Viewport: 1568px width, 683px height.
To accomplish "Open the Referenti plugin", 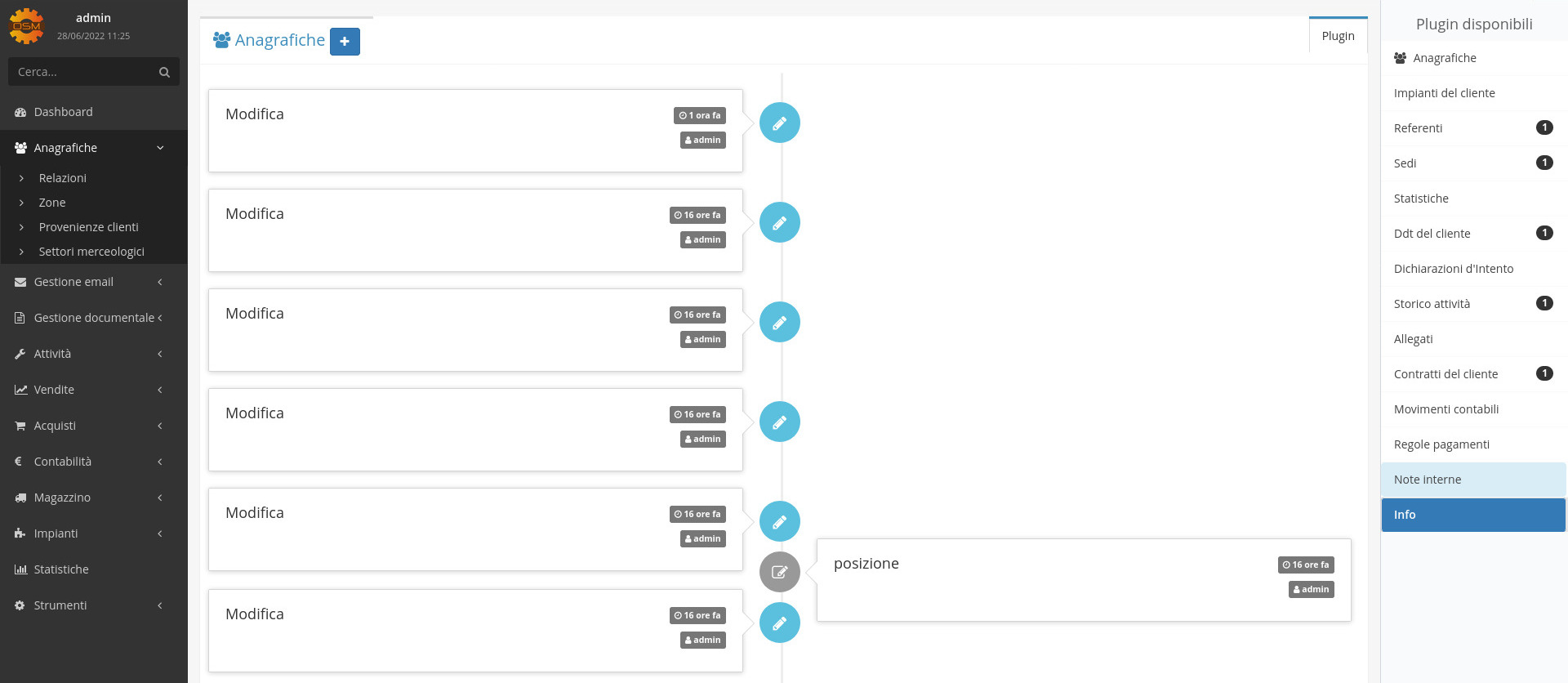I will coord(1473,128).
